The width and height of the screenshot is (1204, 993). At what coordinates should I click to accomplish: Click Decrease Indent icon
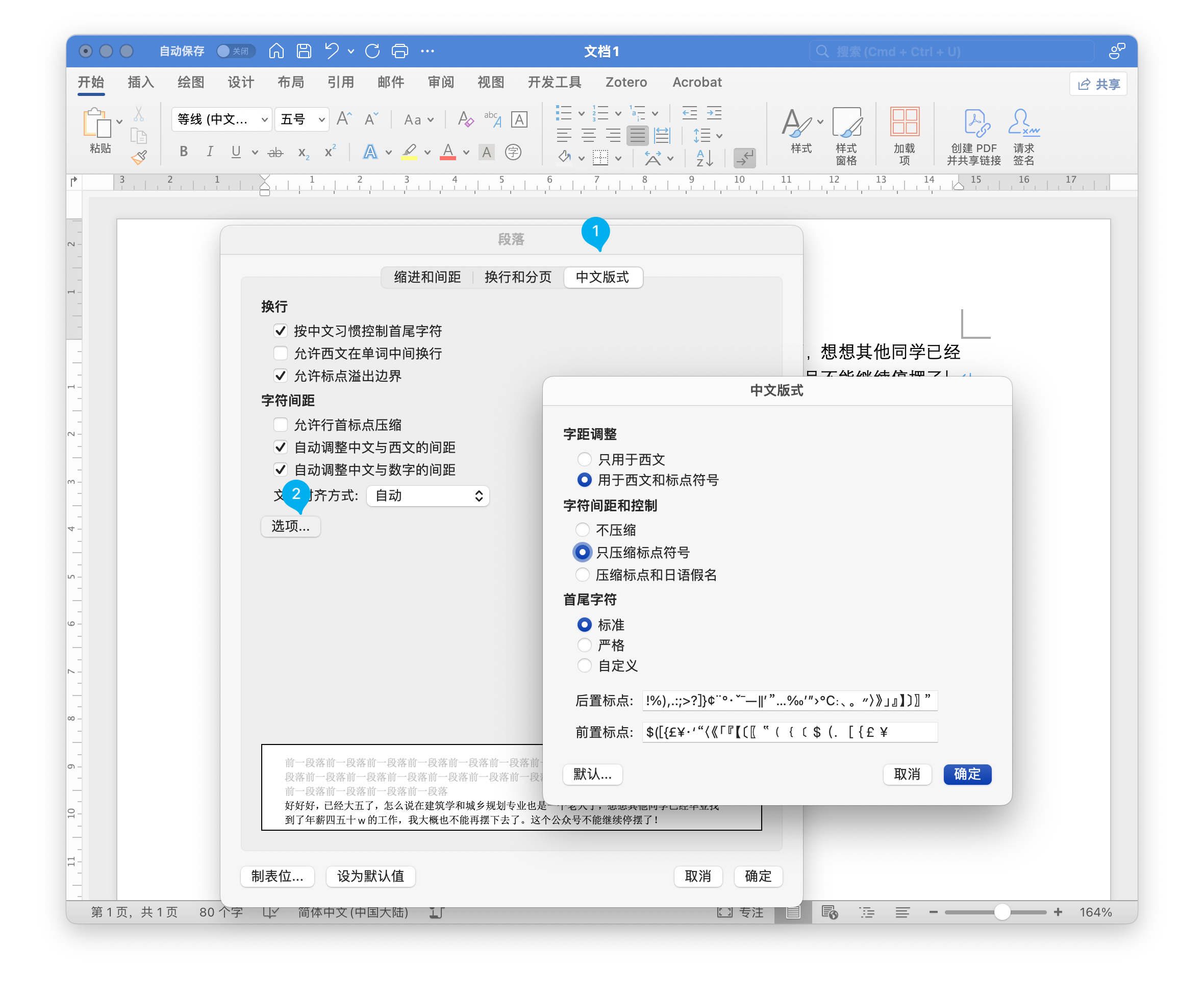[689, 113]
